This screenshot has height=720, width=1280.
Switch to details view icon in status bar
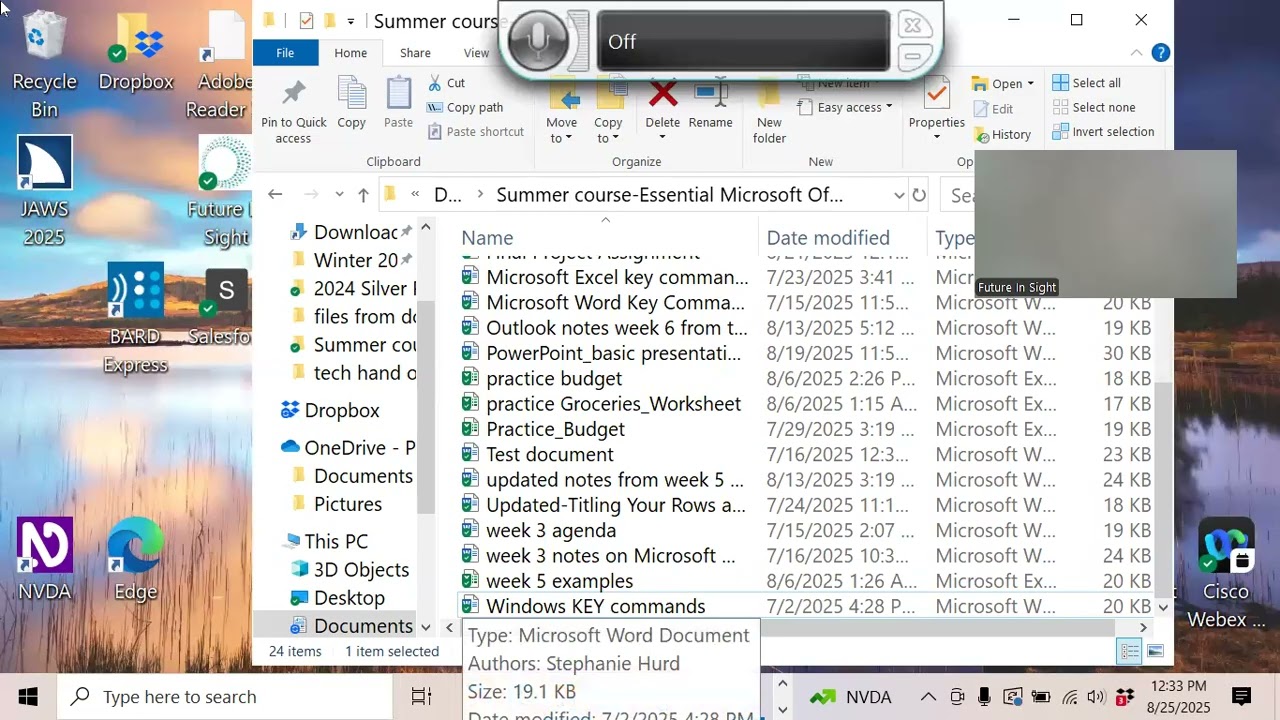click(1129, 652)
